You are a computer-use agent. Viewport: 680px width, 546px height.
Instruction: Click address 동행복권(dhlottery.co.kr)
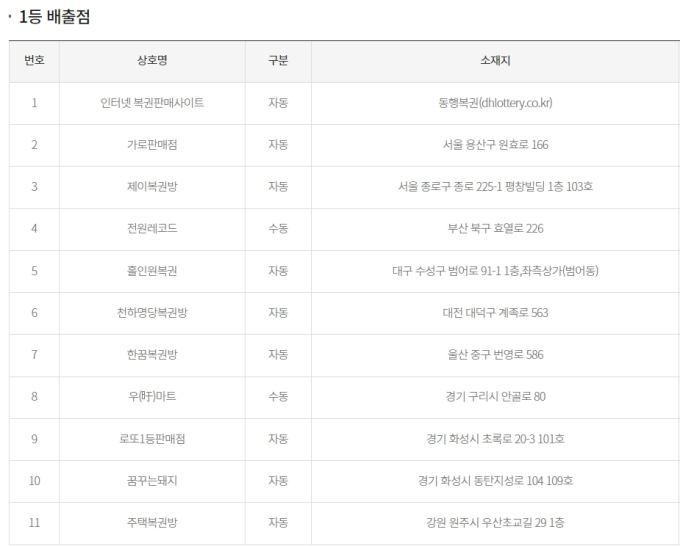click(495, 103)
